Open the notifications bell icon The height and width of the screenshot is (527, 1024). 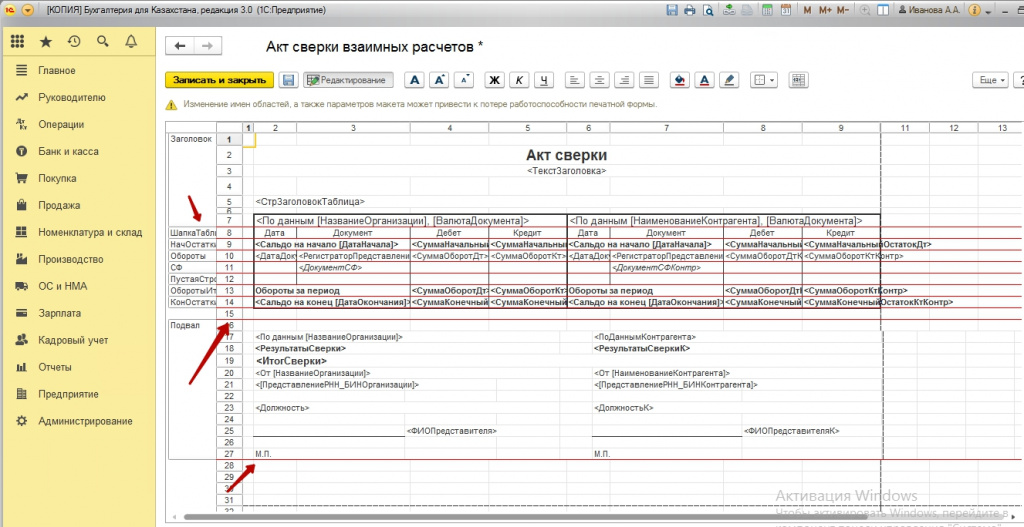[131, 42]
